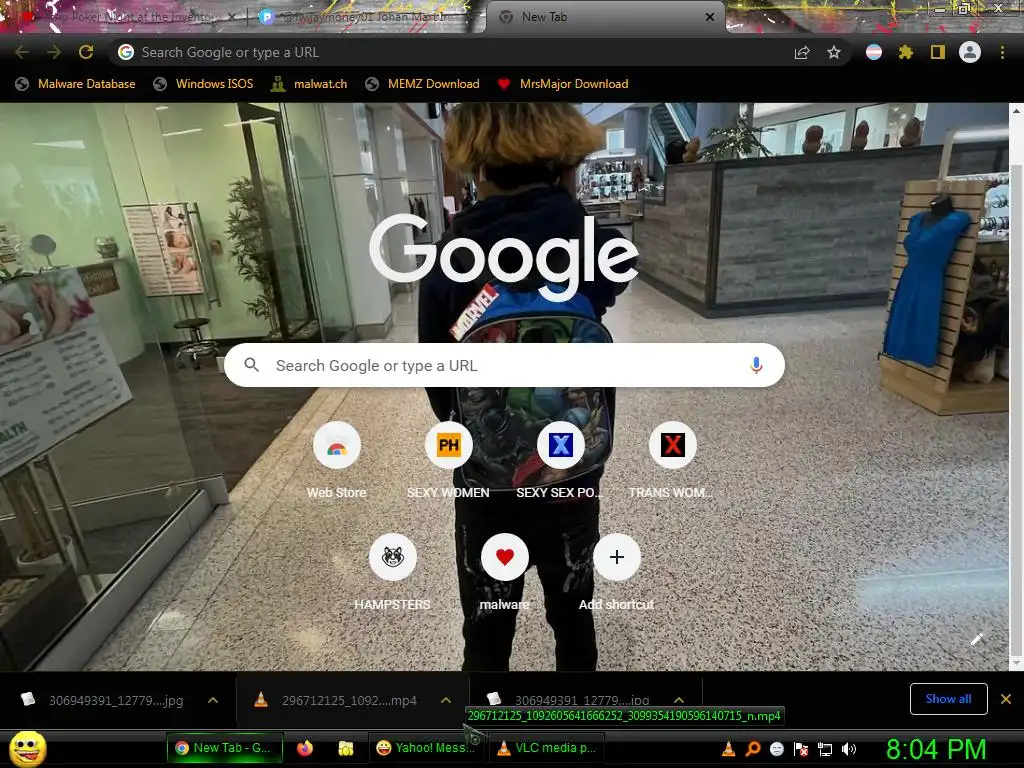Click the 8:04 PM clock
The image size is (1024, 768).
[x=936, y=749]
